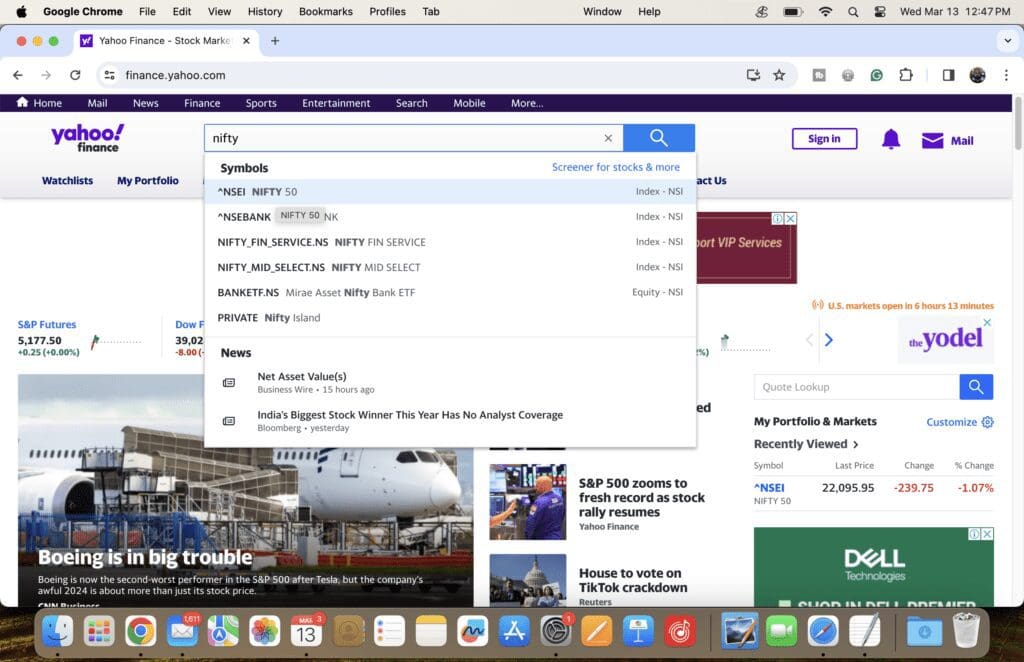
Task: Open ^NSEI symbol in Recently Viewed
Action: [769, 488]
